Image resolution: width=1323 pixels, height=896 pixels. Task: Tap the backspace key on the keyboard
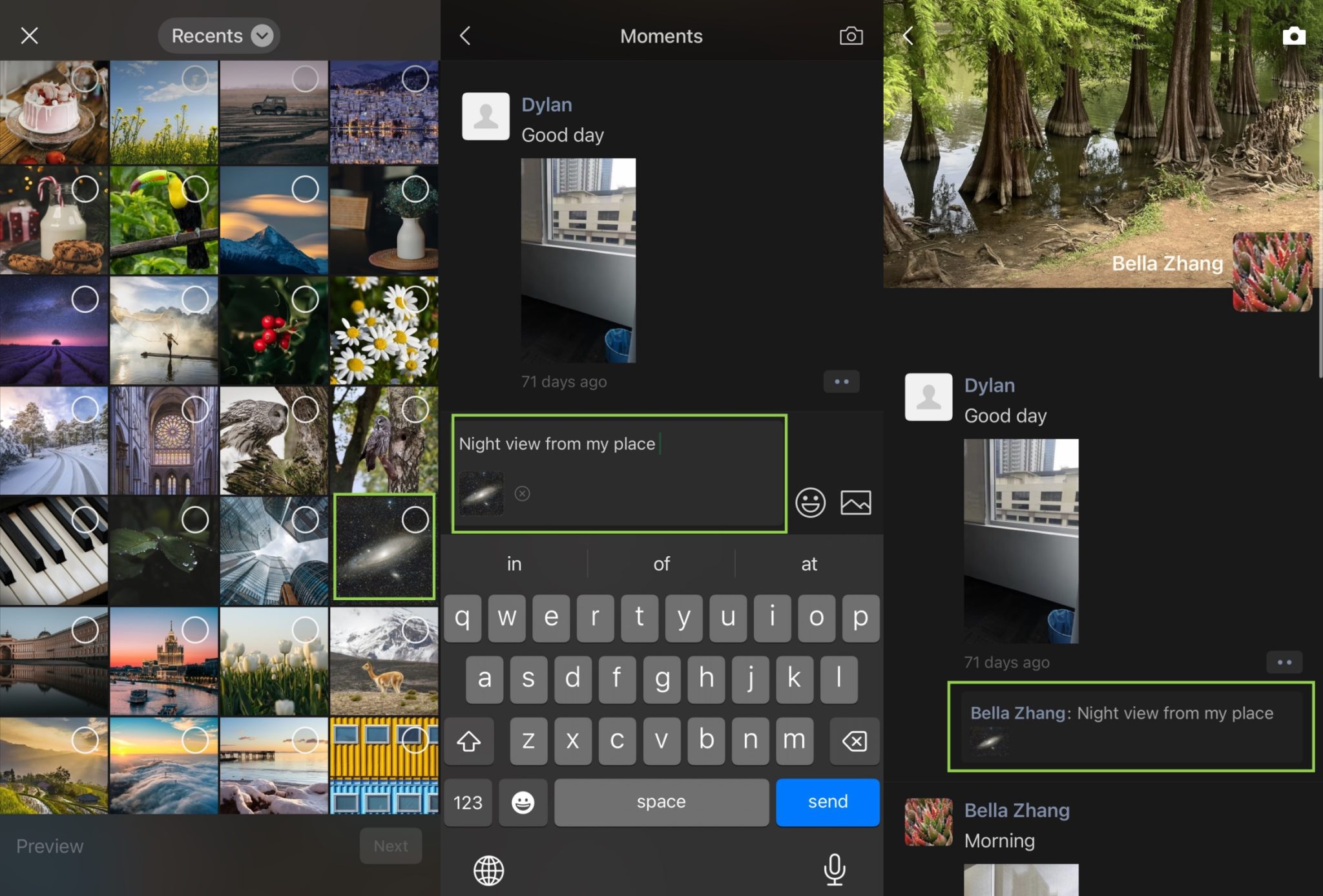853,741
